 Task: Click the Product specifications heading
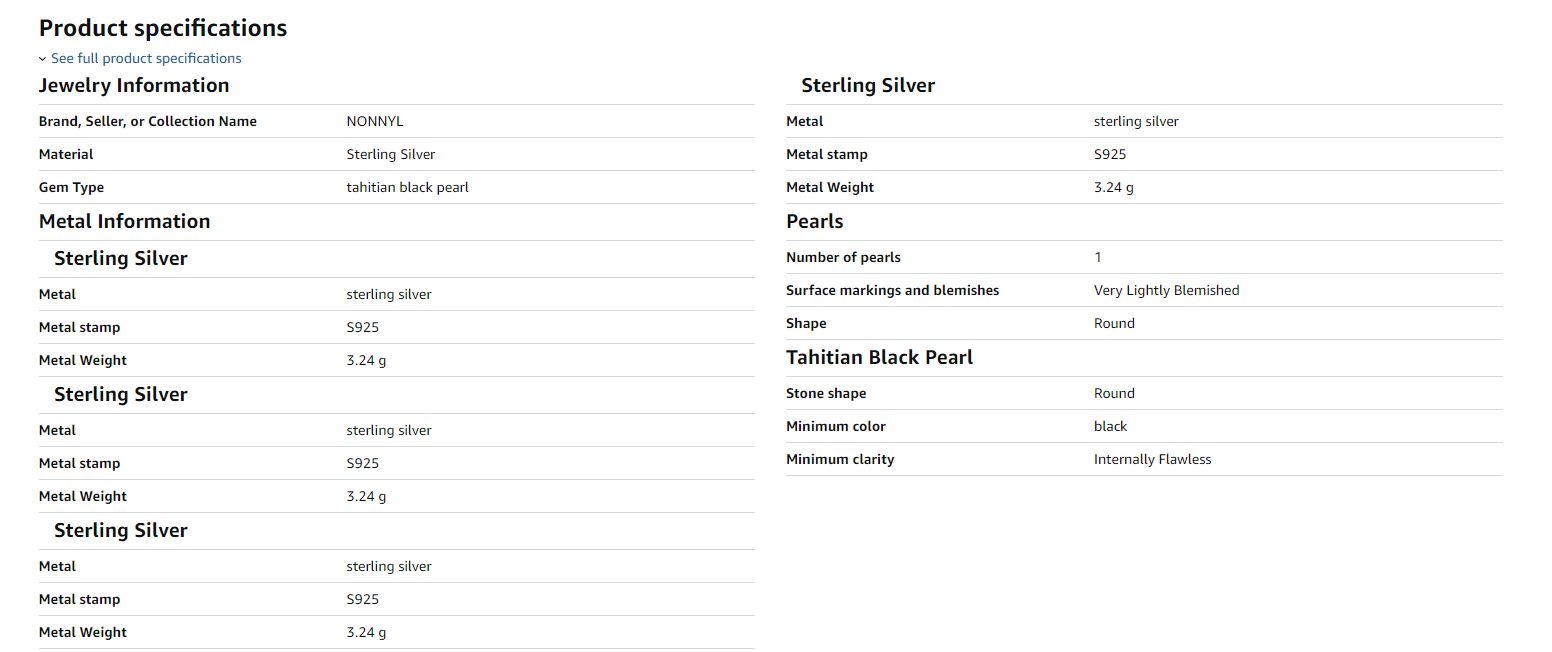163,28
